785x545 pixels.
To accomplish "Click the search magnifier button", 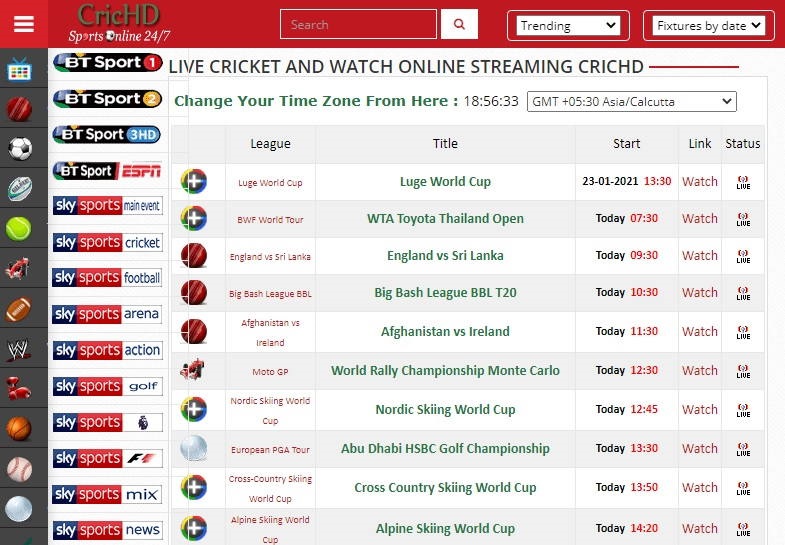I will 459,24.
